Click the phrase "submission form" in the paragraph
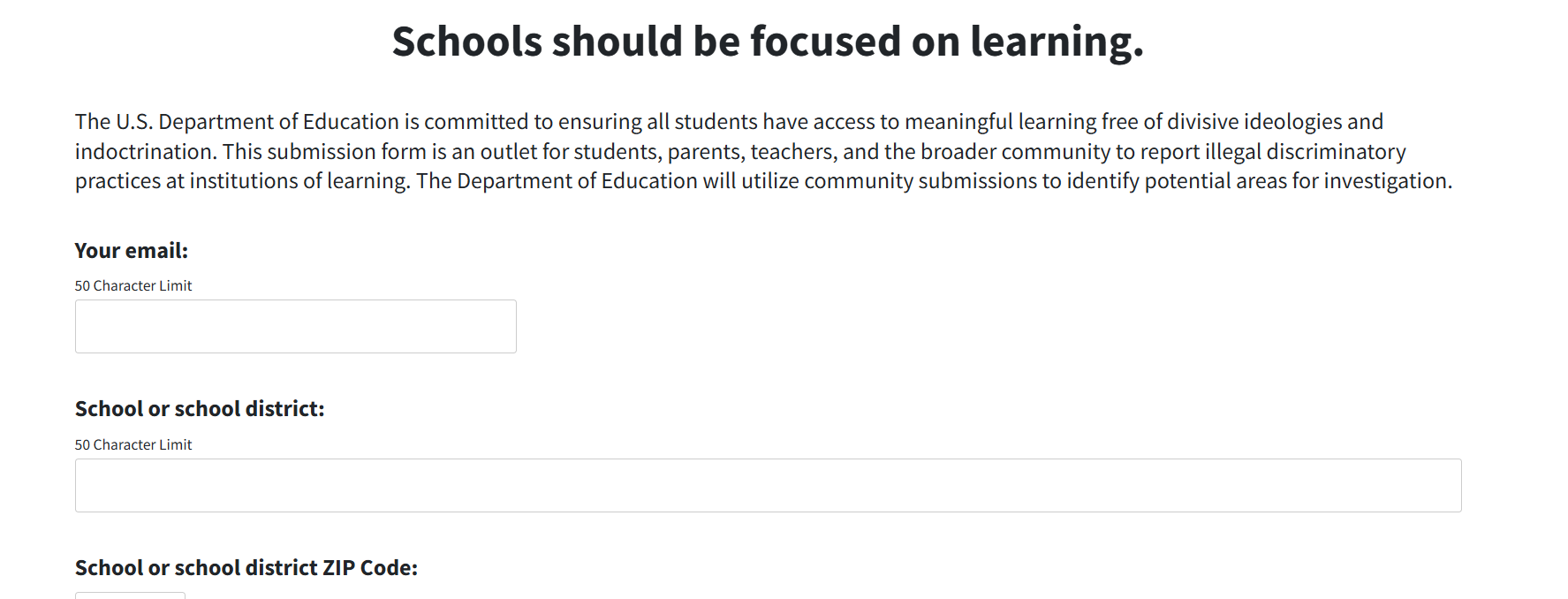 click(x=347, y=152)
